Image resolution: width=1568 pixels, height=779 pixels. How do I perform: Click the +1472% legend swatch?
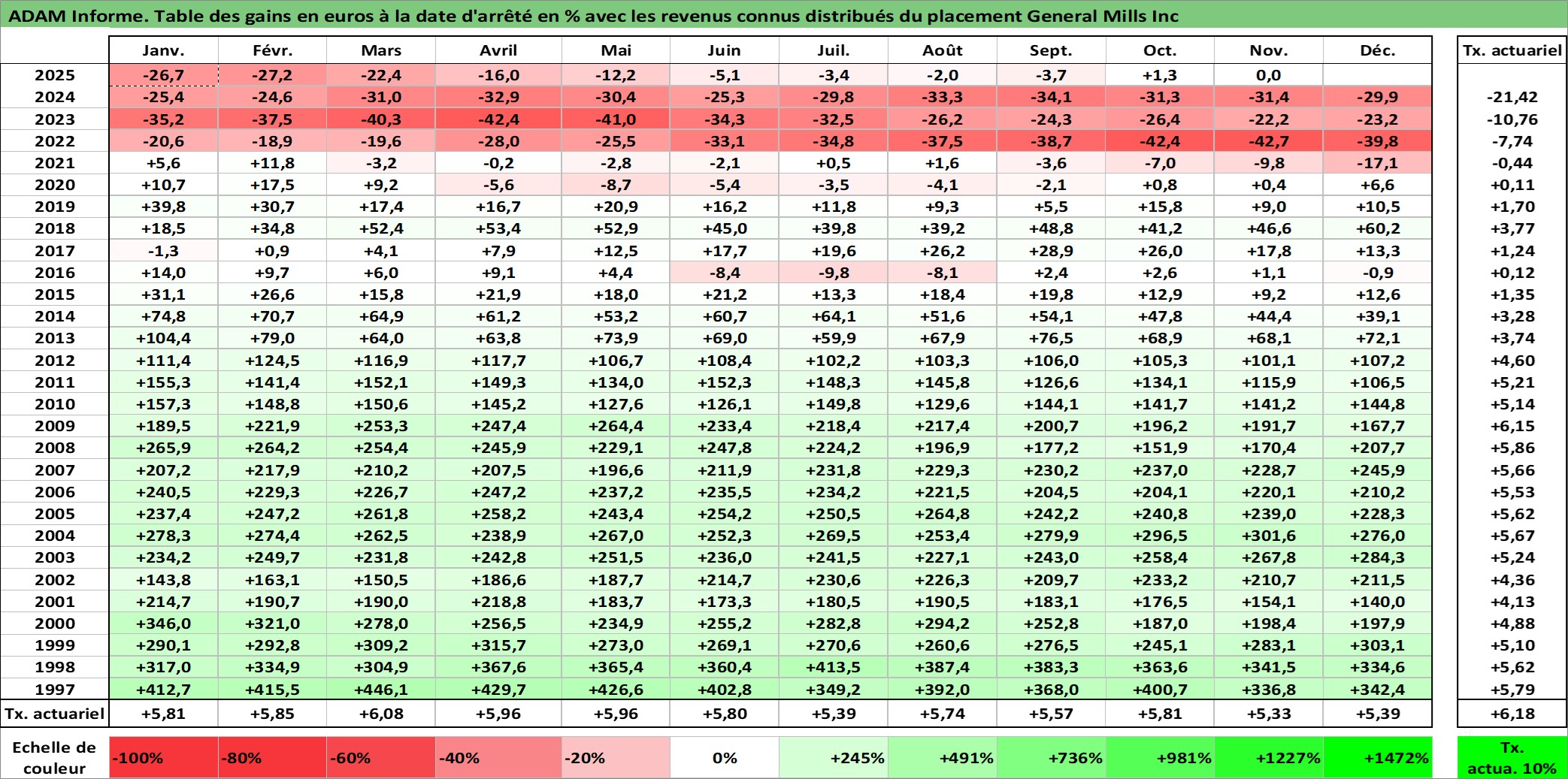(1378, 757)
